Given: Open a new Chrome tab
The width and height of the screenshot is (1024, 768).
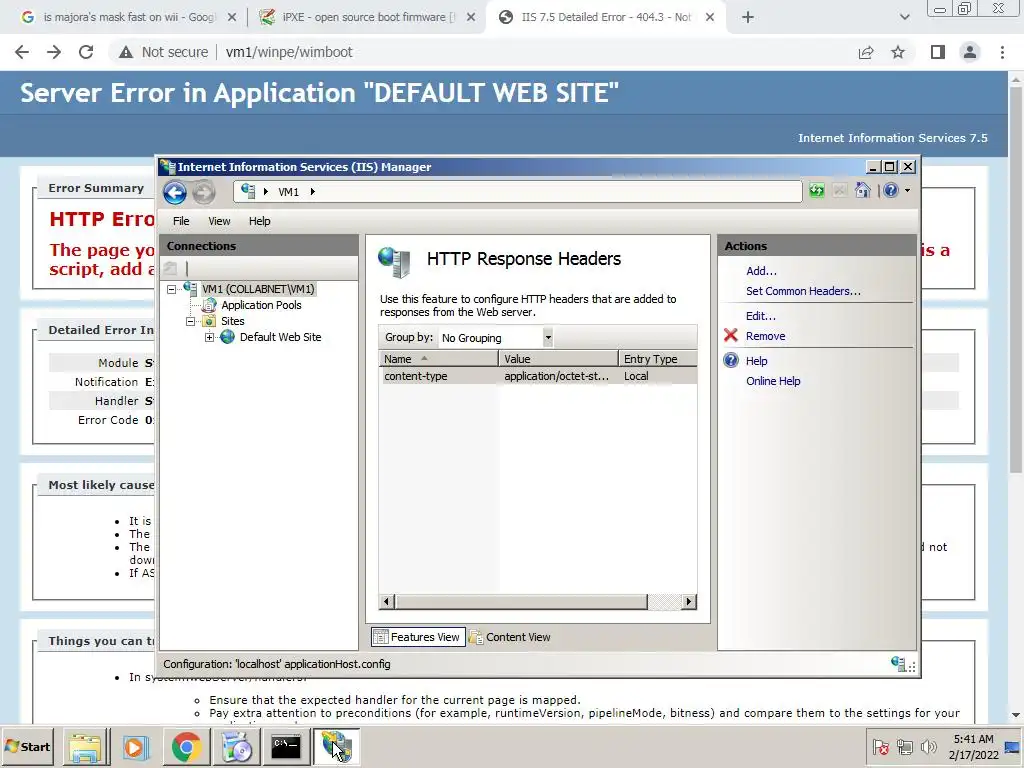Looking at the screenshot, I should tap(748, 18).
